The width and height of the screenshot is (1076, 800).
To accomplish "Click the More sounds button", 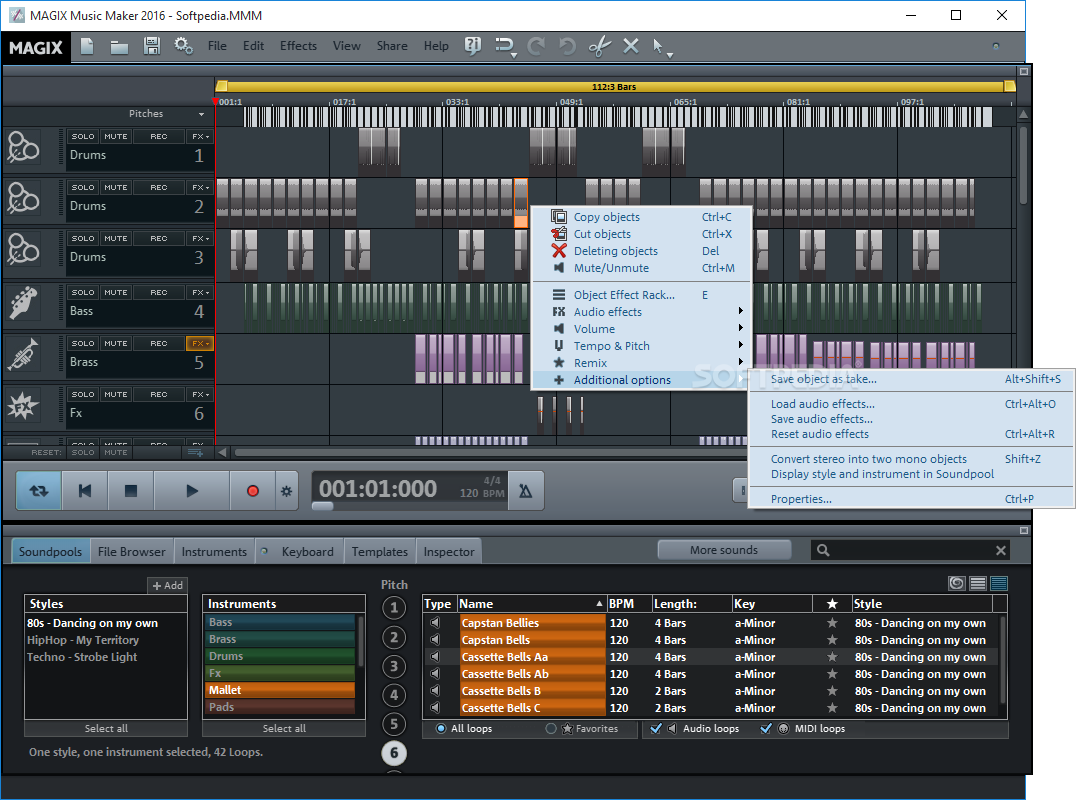I will 724,550.
